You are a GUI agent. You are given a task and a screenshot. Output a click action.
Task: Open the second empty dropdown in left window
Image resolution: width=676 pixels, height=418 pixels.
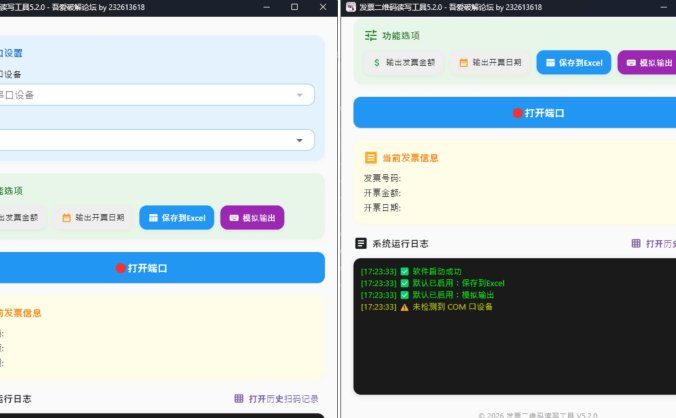pyautogui.click(x=157, y=140)
